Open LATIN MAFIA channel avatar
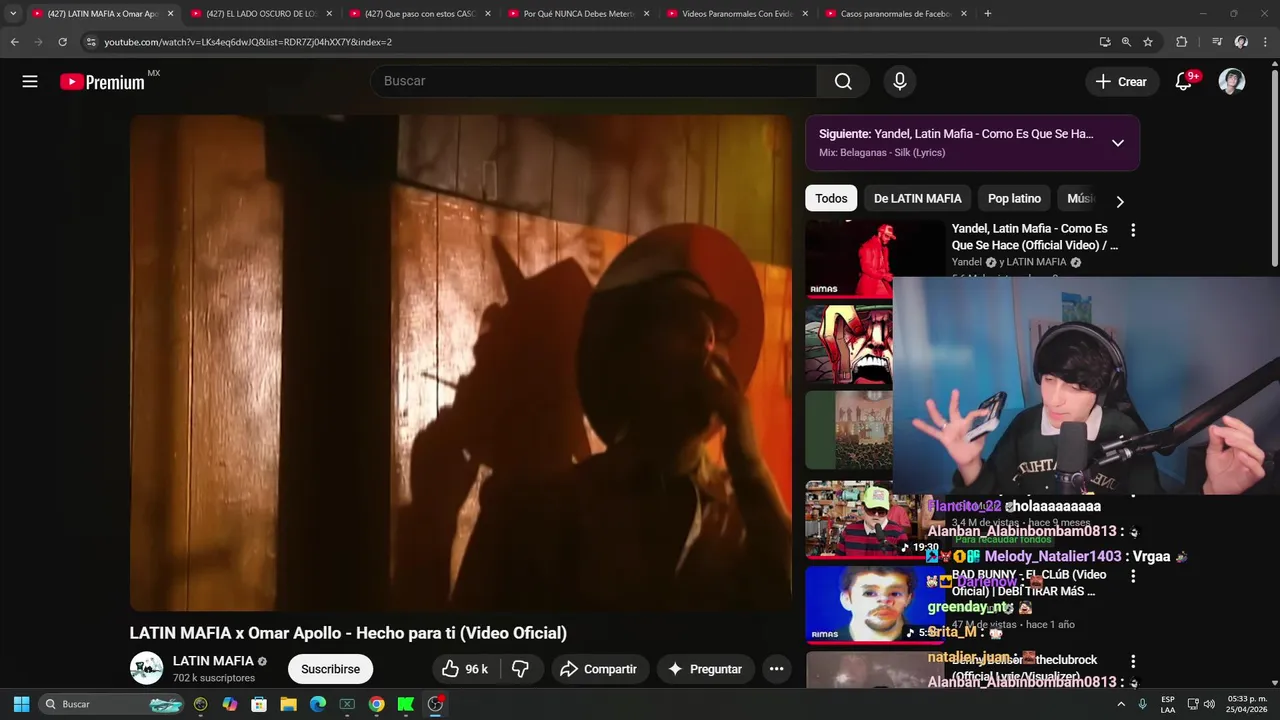1280x720 pixels. tap(147, 668)
